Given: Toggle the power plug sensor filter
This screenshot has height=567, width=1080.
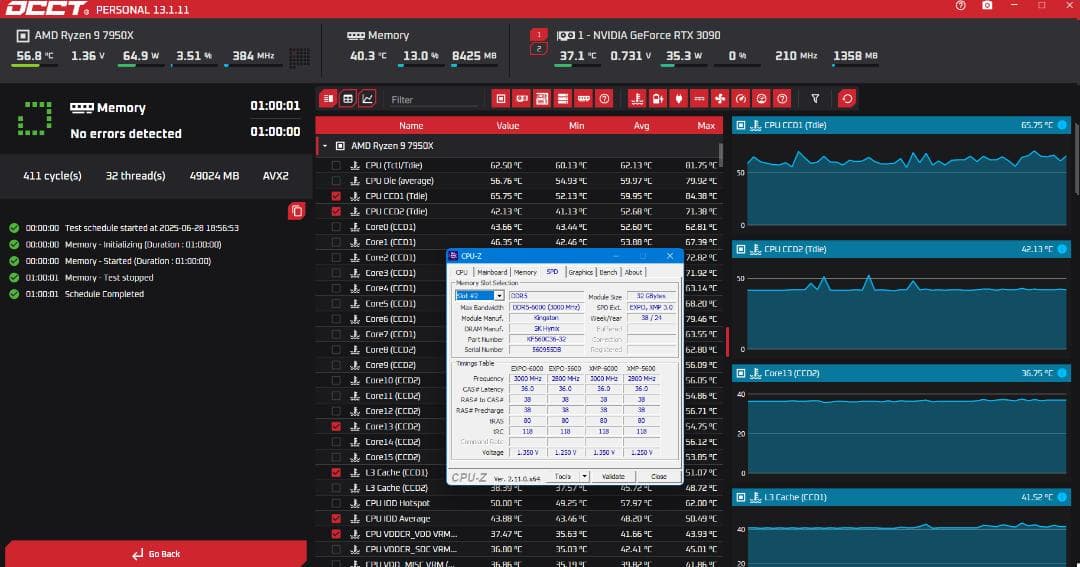Looking at the screenshot, I should point(678,99).
